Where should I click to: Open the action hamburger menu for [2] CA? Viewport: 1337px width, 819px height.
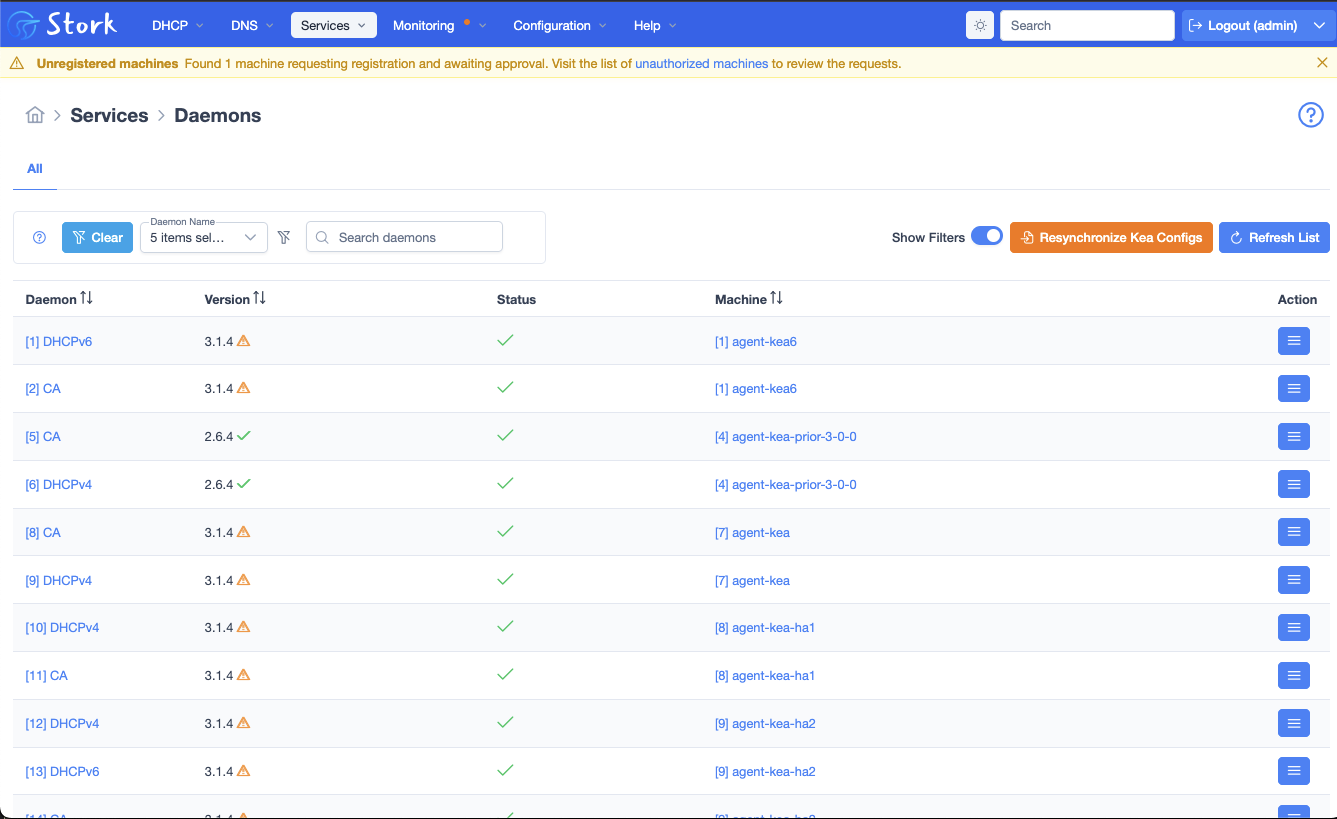pos(1293,388)
